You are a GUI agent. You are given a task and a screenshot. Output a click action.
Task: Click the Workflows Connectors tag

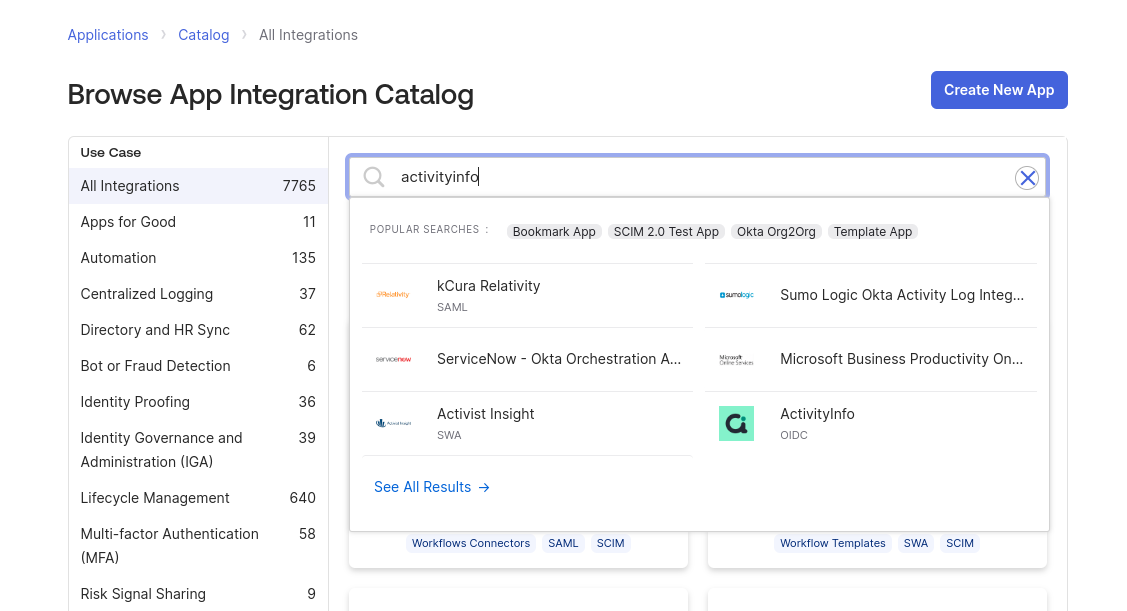471,543
